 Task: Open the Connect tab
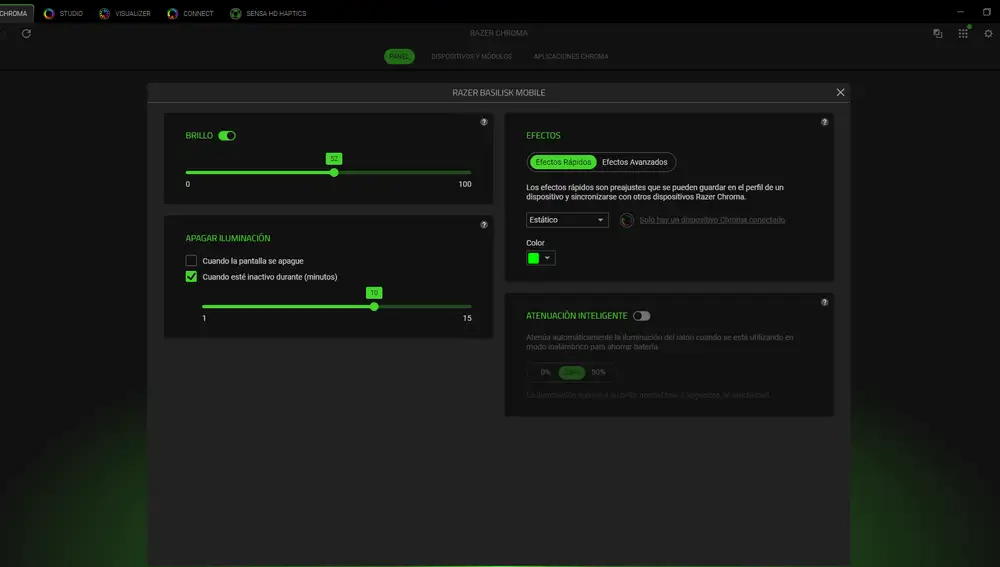(x=190, y=13)
